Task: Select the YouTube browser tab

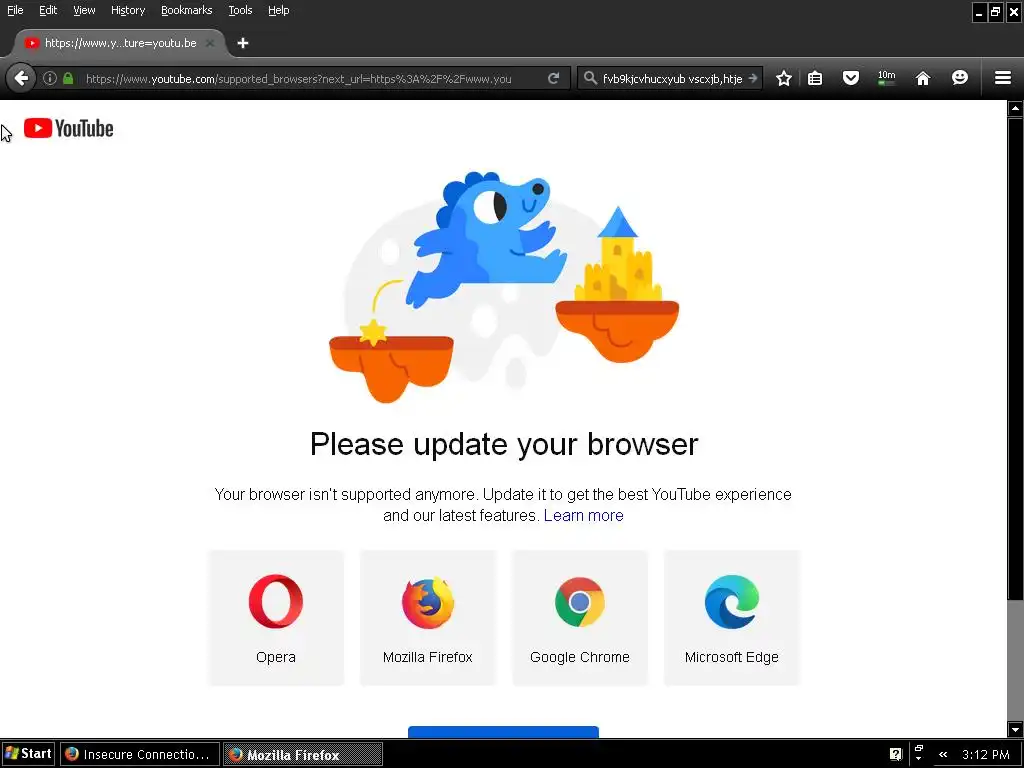Action: pyautogui.click(x=120, y=43)
